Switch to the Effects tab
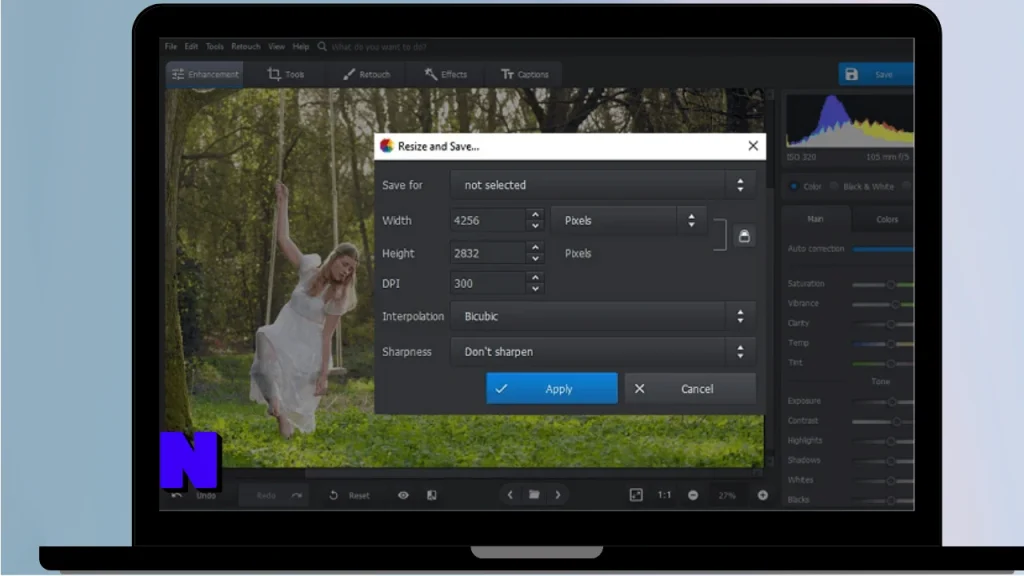 [446, 74]
